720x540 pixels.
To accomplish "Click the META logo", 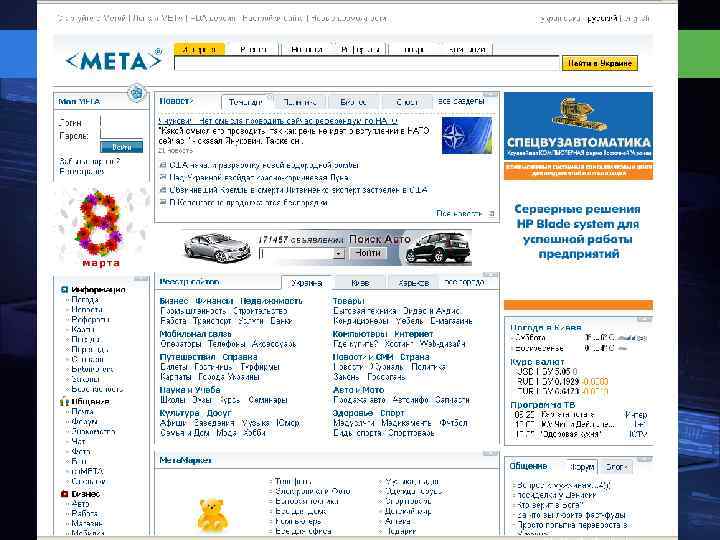I will tap(114, 60).
